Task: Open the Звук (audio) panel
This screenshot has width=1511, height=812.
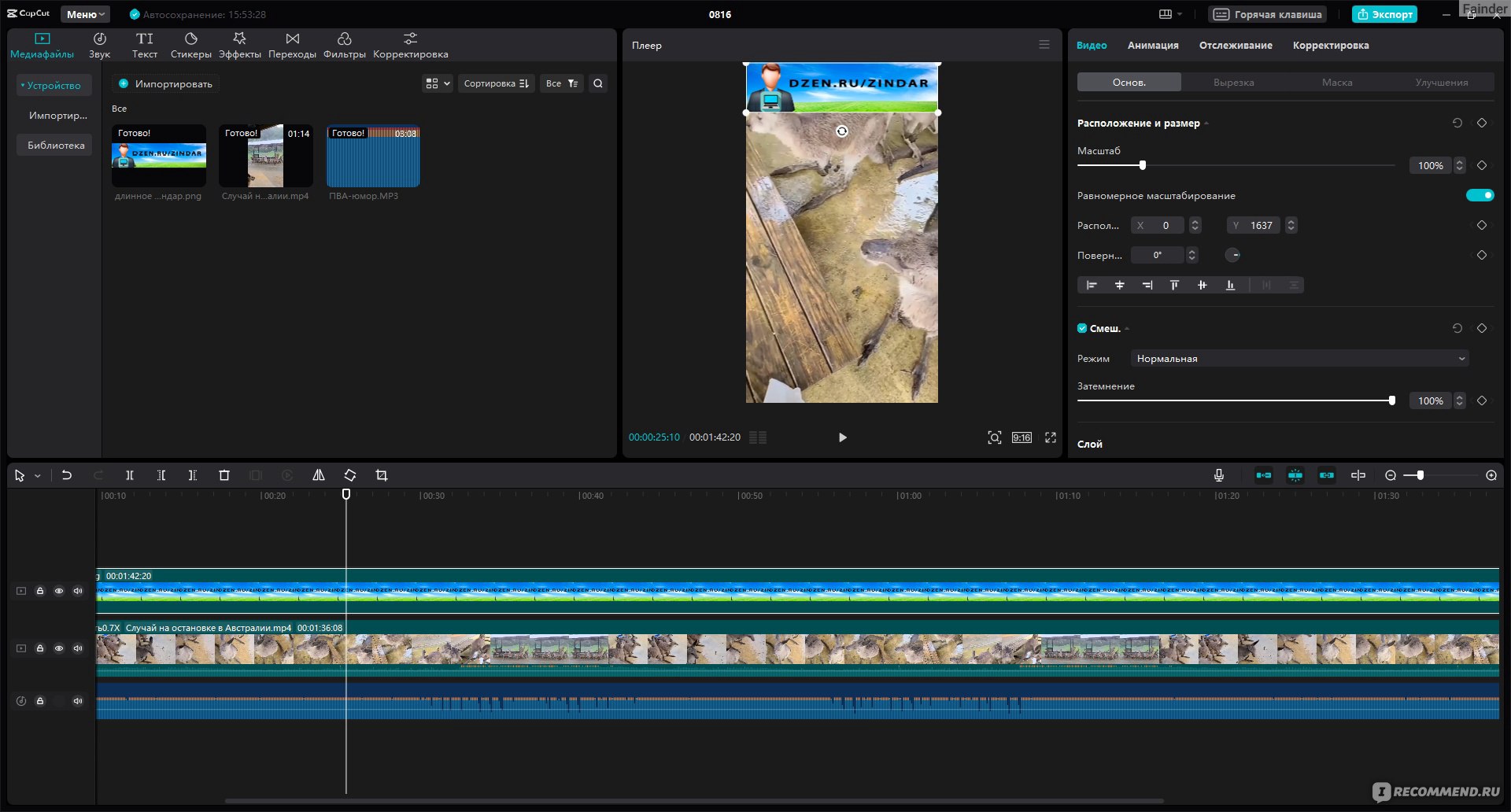Action: [x=99, y=46]
